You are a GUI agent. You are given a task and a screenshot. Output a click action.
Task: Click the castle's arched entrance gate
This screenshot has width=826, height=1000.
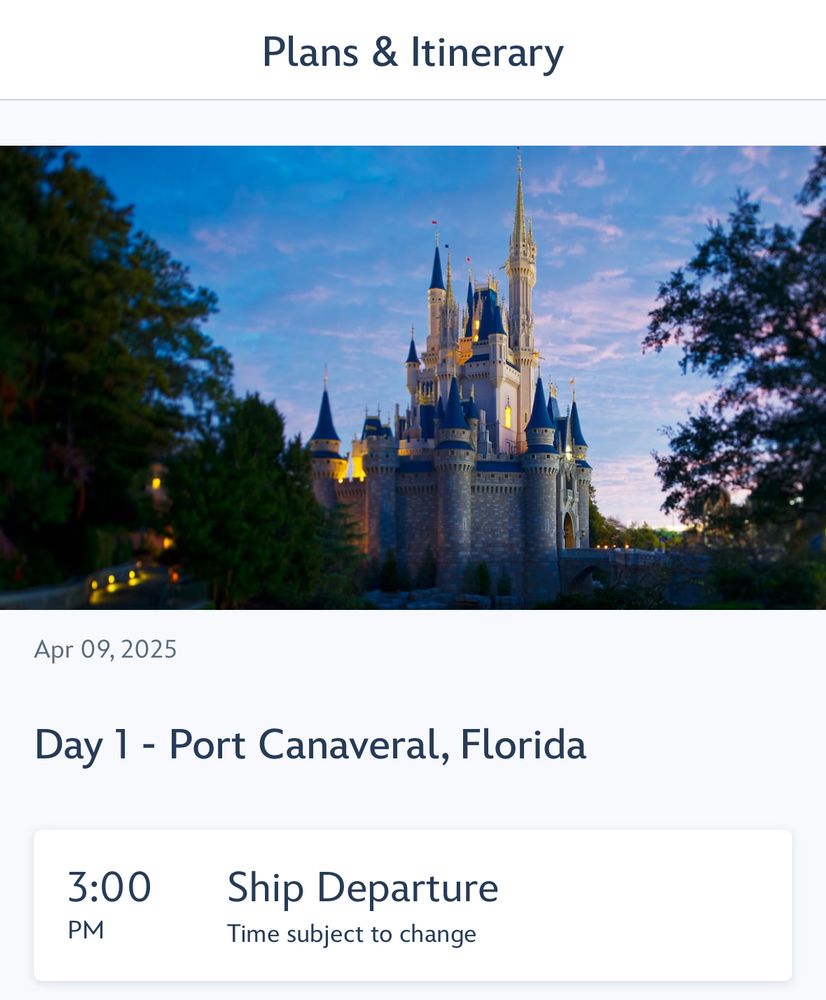point(568,529)
